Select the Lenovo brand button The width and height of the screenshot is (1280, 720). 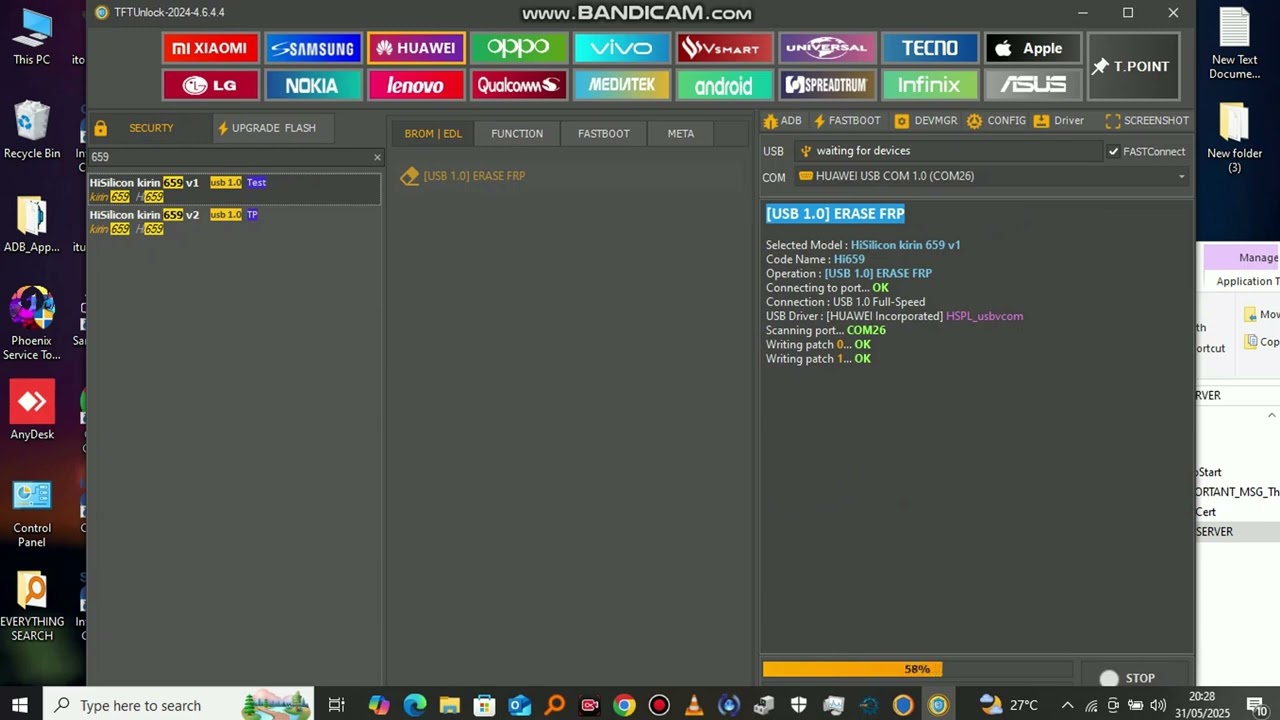(416, 85)
